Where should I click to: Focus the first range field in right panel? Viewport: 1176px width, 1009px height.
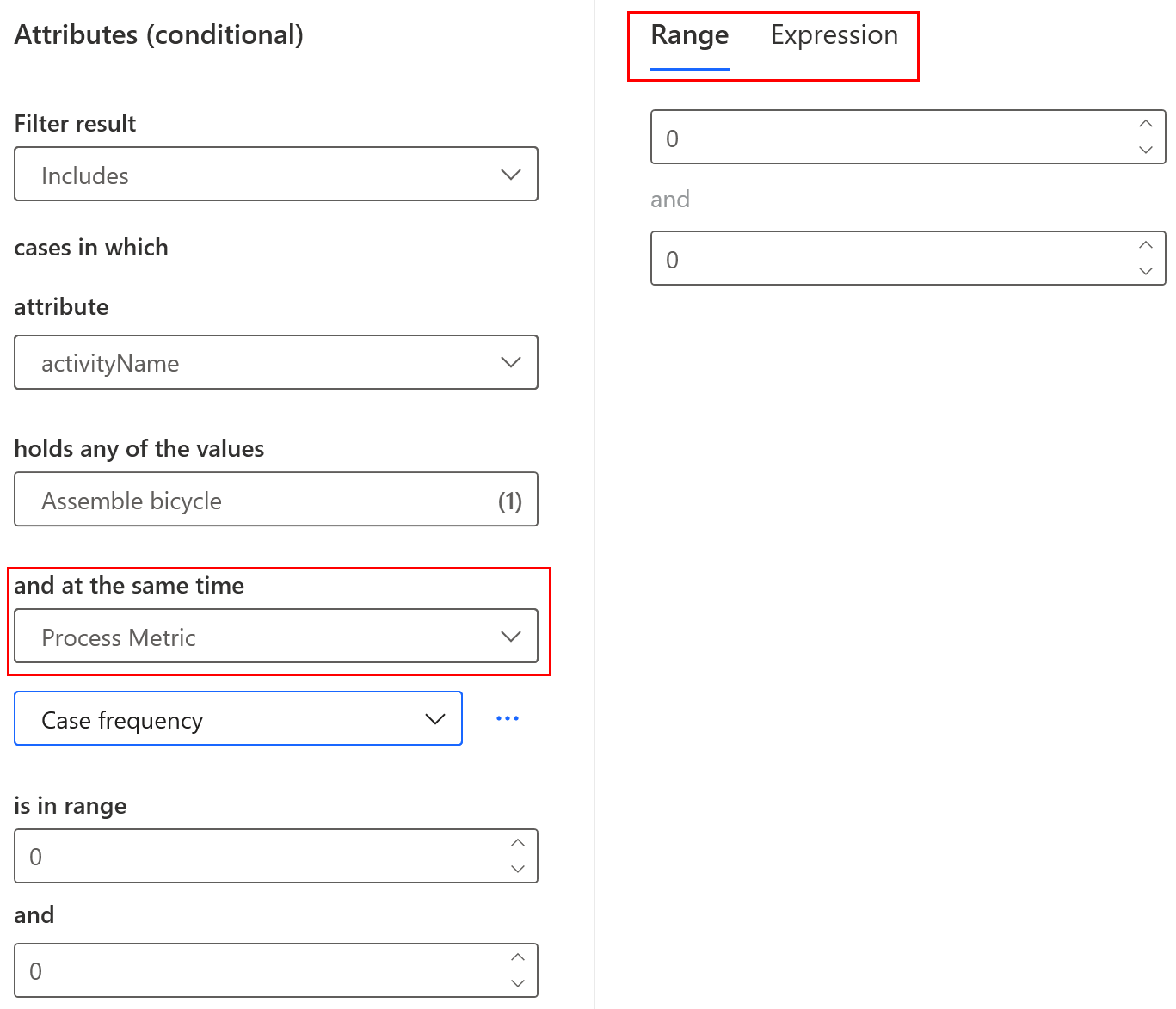[886, 138]
